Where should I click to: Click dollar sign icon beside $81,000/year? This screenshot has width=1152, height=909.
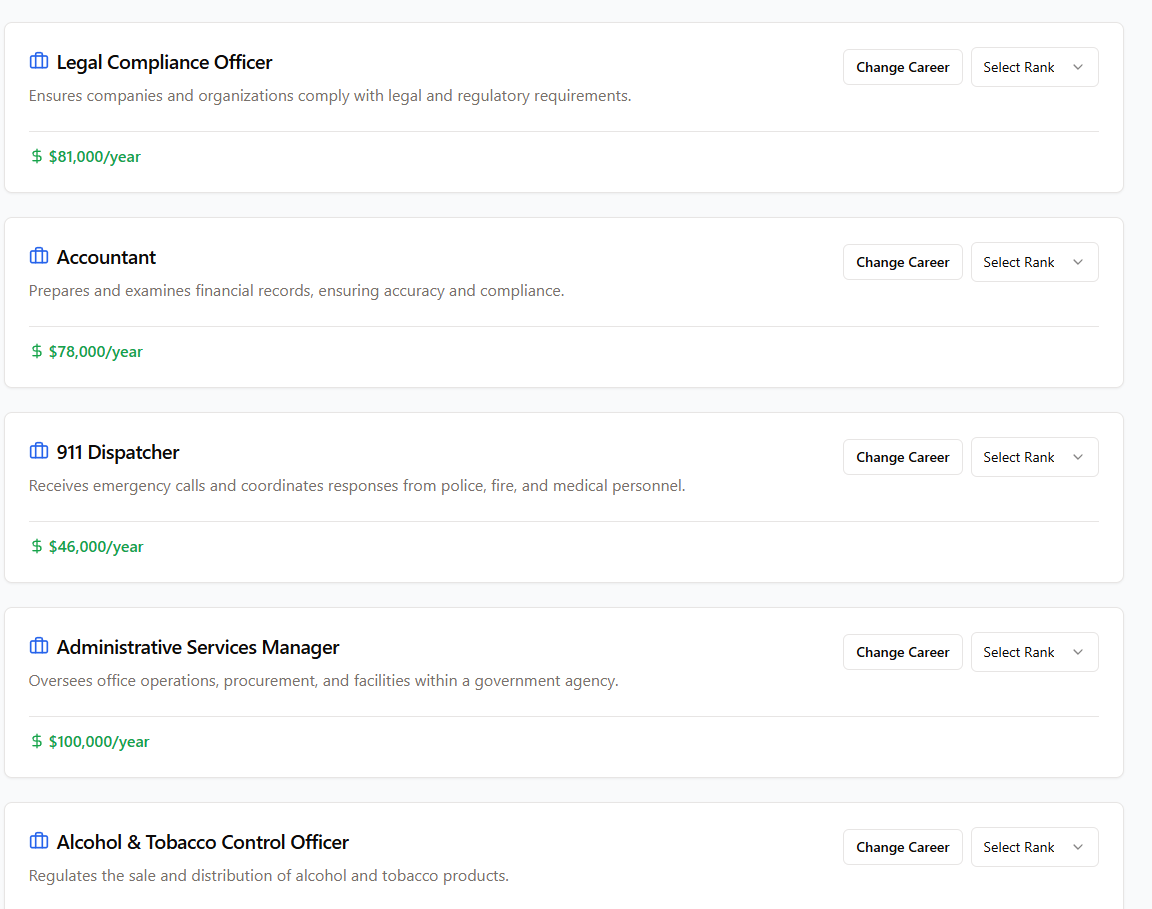click(x=37, y=157)
